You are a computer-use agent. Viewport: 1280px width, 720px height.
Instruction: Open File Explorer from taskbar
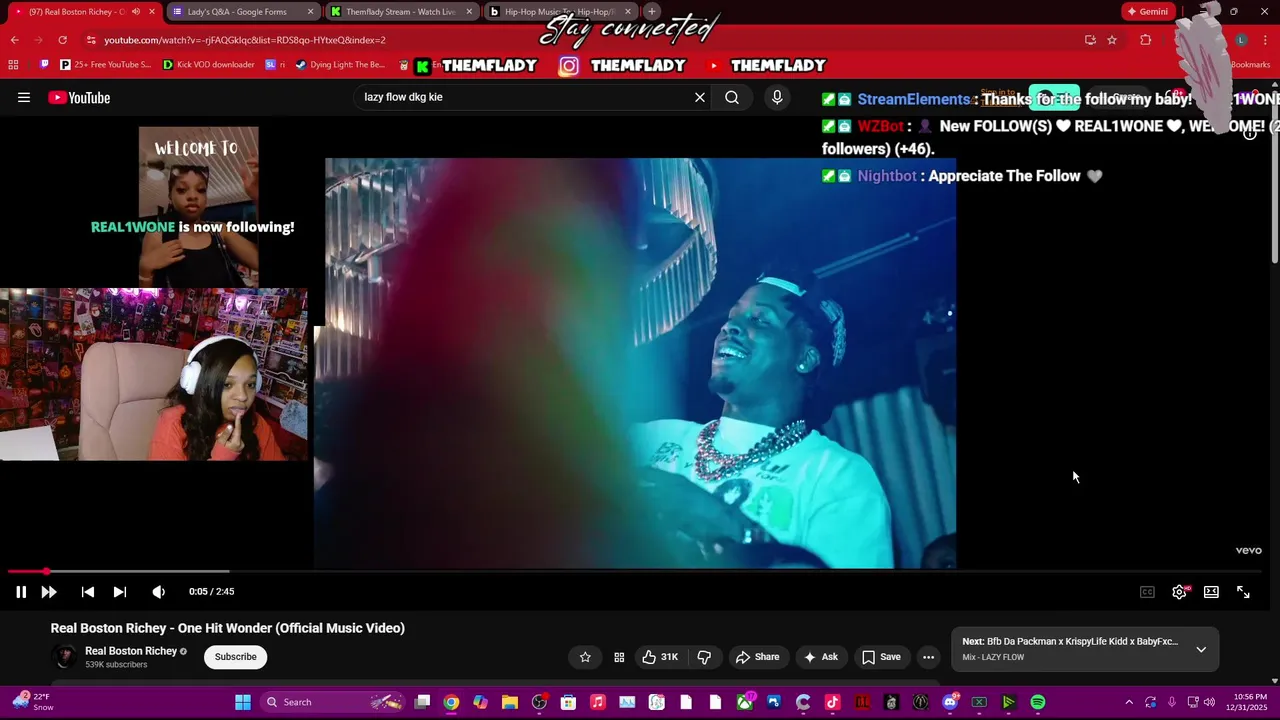point(509,702)
